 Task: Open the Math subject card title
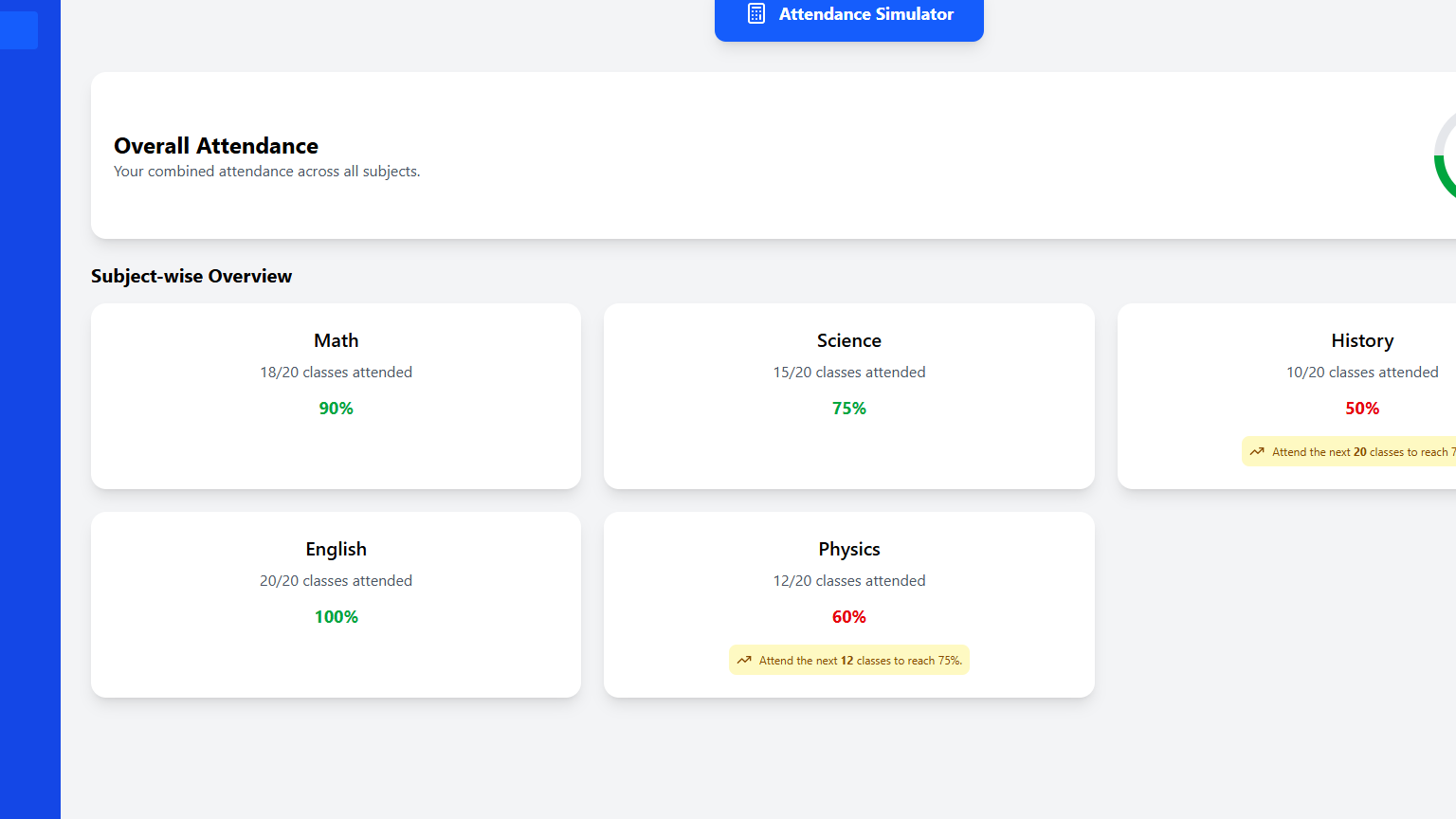click(336, 340)
